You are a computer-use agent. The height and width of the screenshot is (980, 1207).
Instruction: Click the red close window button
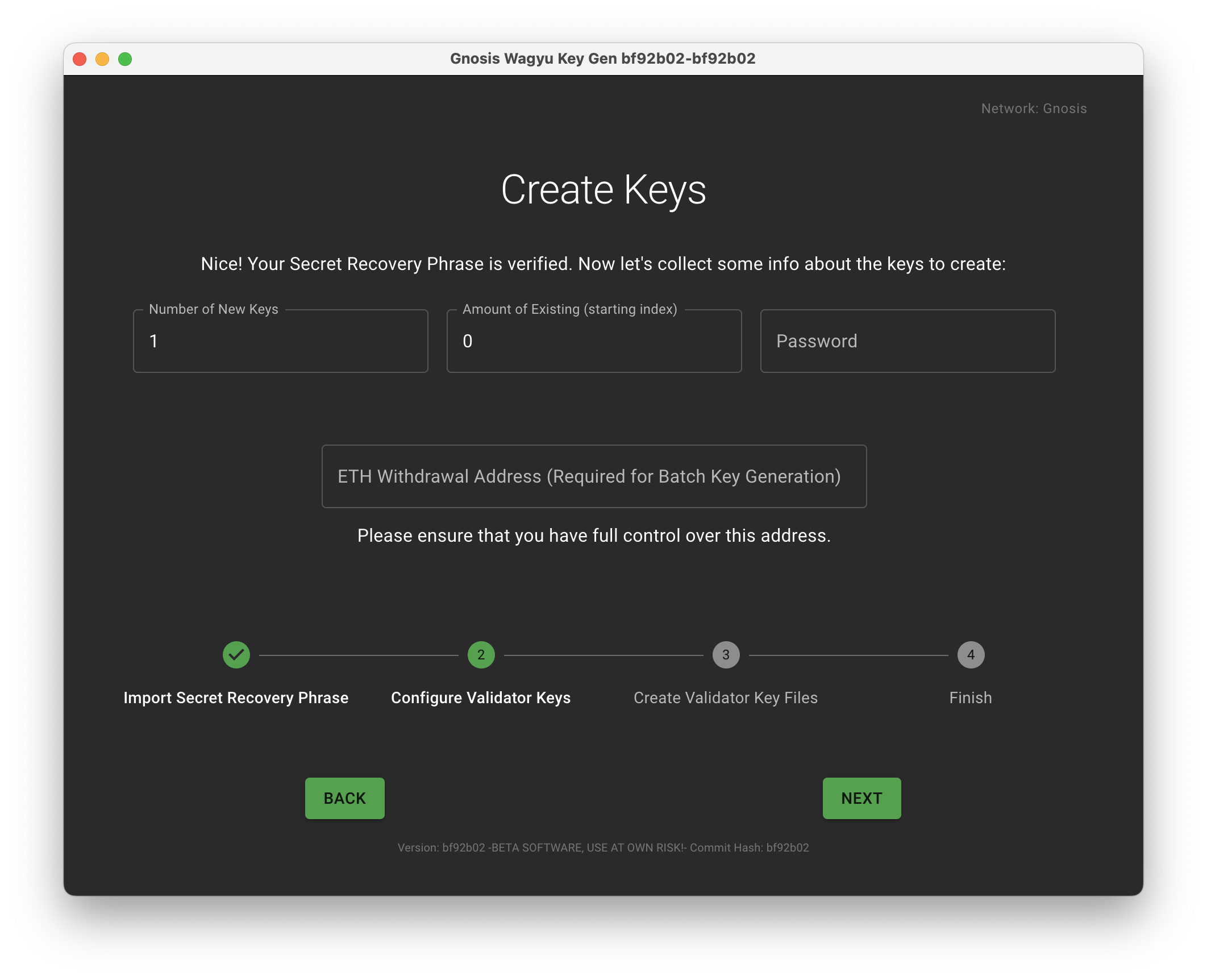coord(80,59)
